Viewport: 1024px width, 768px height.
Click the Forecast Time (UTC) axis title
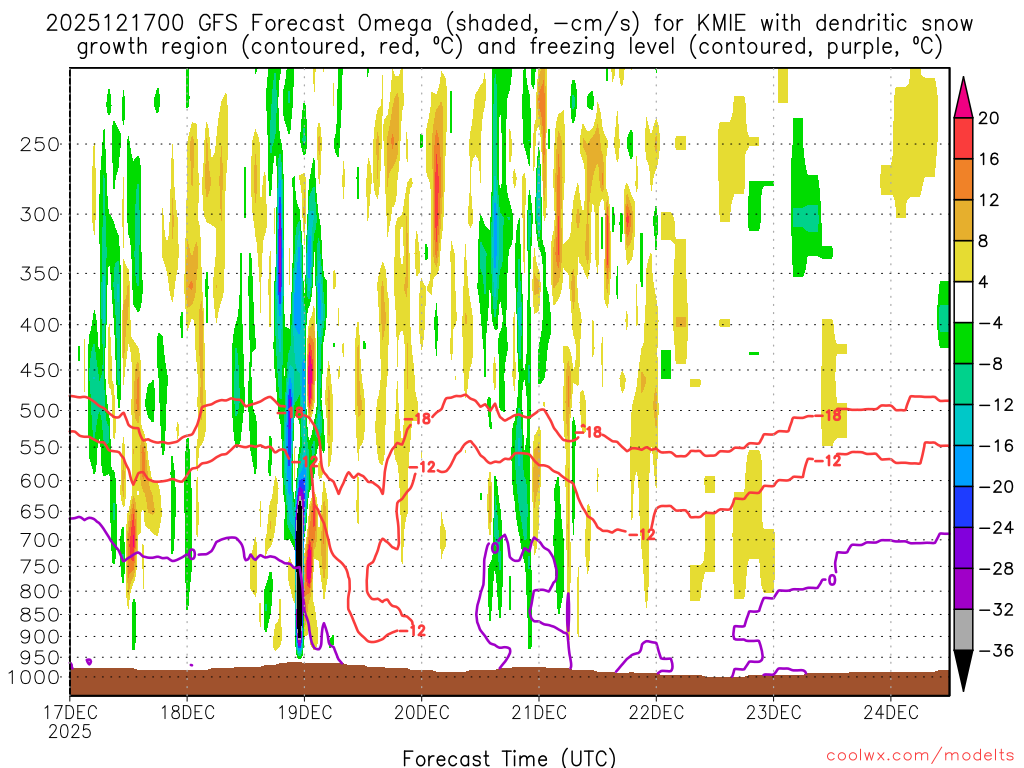[509, 758]
